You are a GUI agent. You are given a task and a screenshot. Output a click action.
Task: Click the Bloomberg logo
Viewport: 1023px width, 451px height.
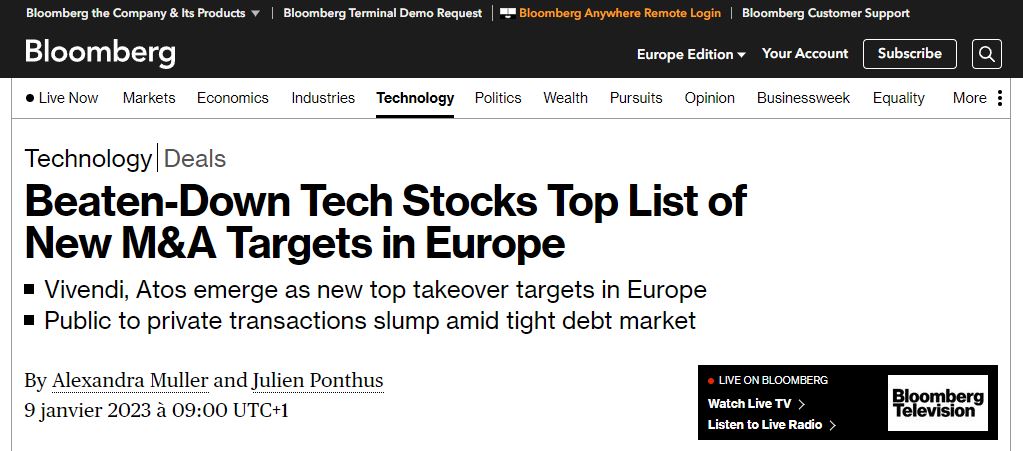pos(100,53)
